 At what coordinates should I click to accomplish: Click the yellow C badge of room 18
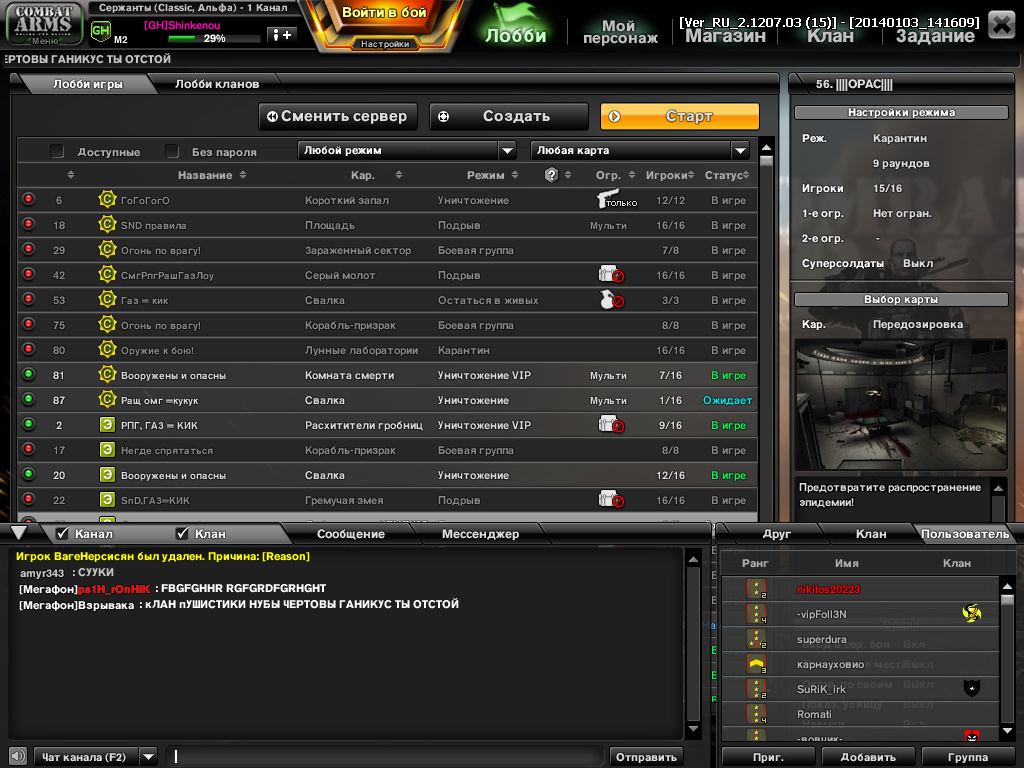(107, 224)
